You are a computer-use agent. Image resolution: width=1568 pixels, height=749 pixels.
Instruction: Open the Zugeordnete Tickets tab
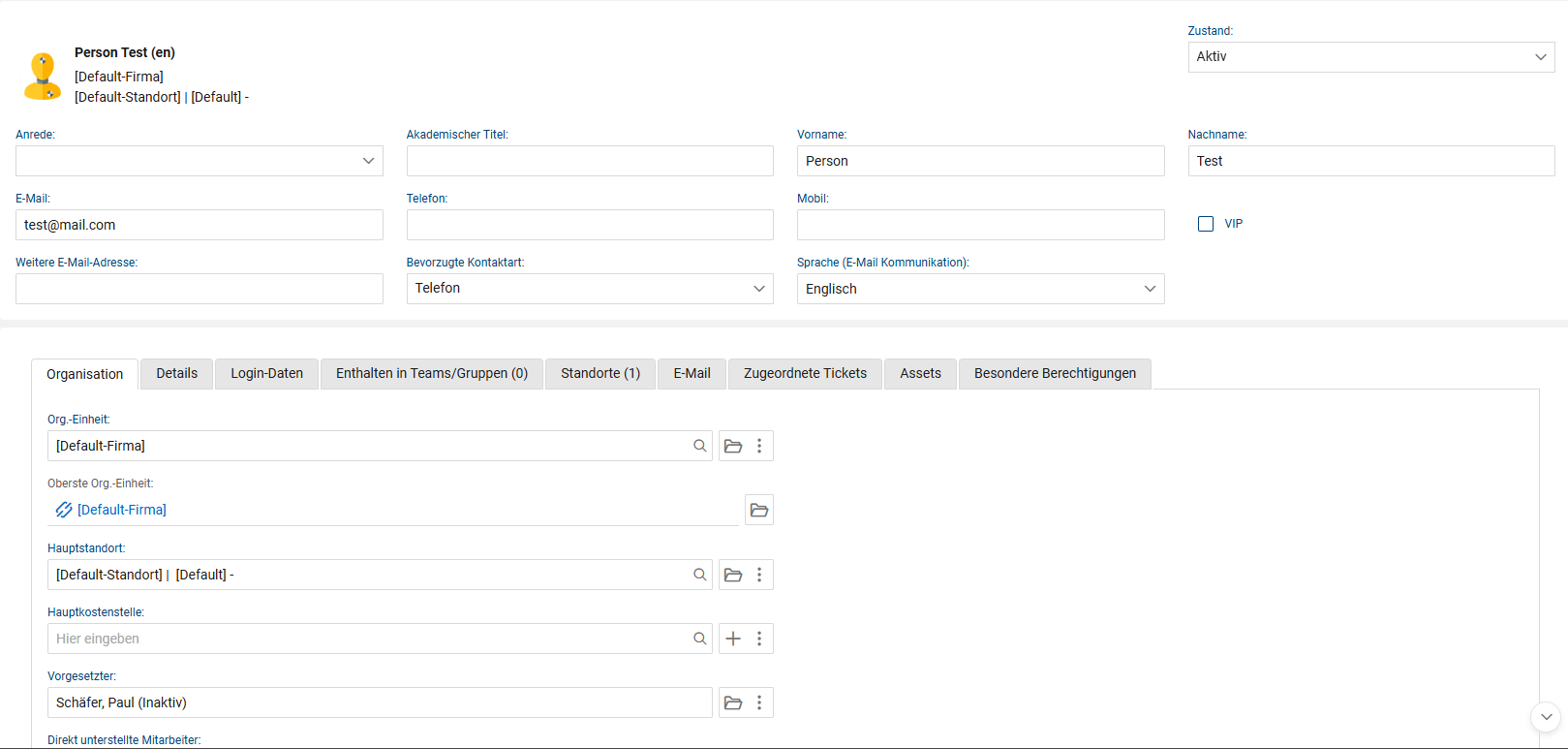coord(806,373)
